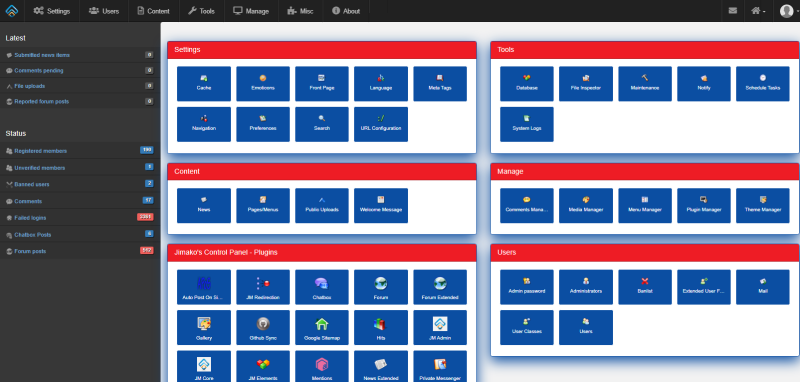Open the Emoticons tile

click(x=263, y=84)
